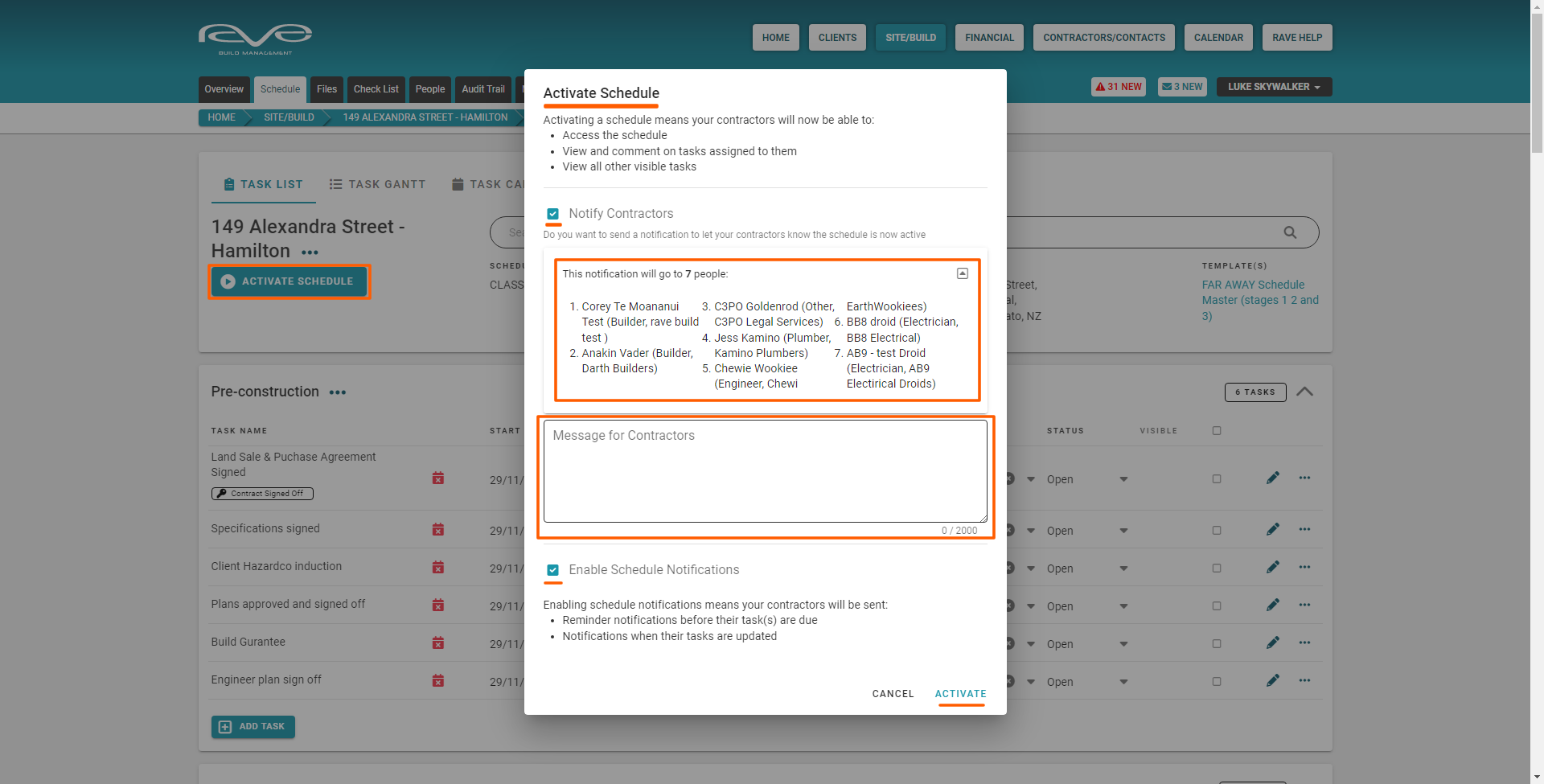Open the 3 NEW messages indicator
The width and height of the screenshot is (1544, 784).
pos(1182,87)
